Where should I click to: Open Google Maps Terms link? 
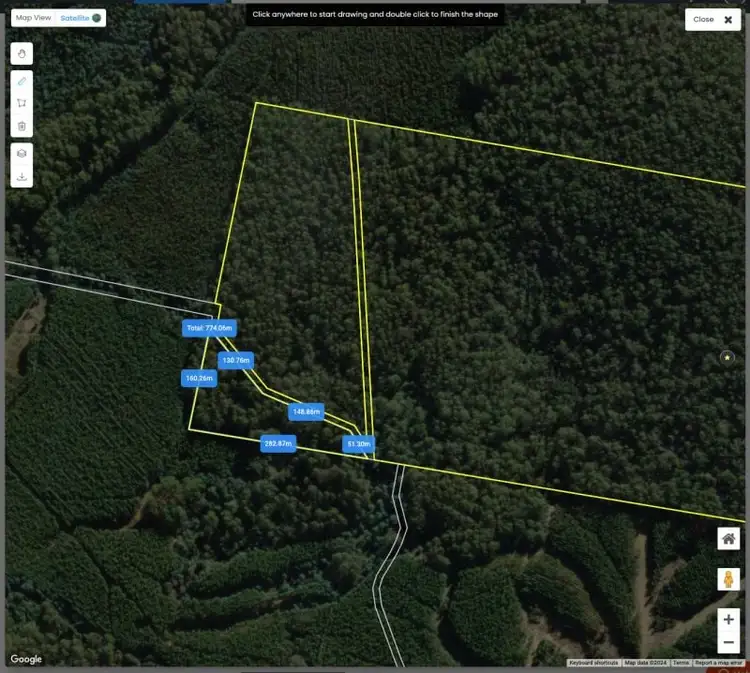tap(681, 663)
